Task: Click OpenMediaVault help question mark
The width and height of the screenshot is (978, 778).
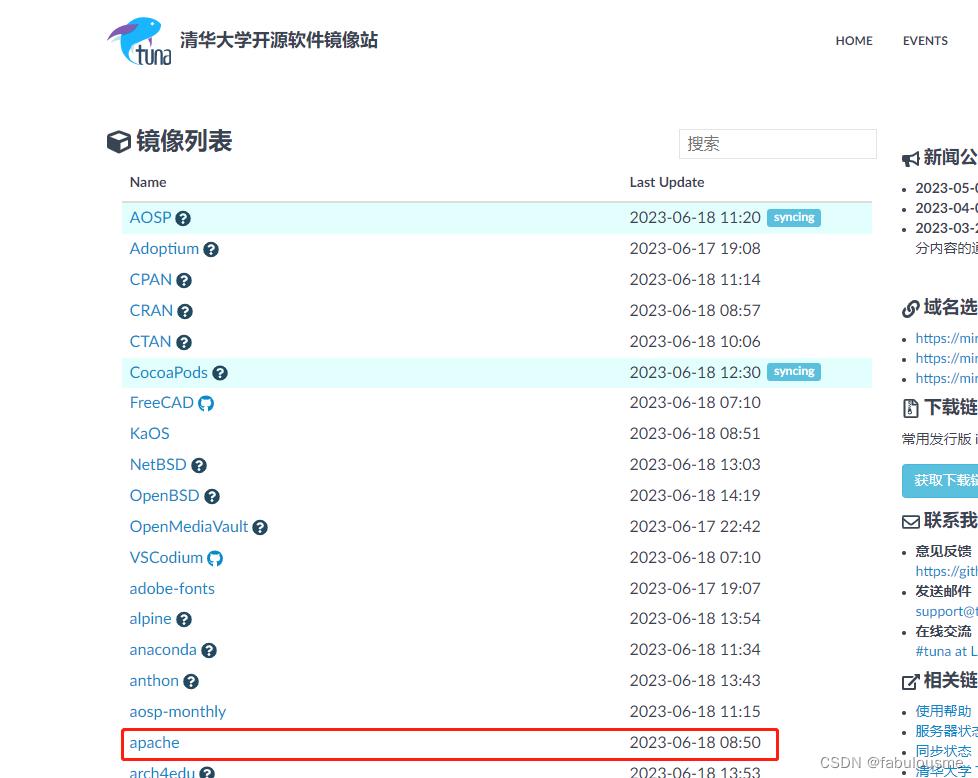Action: click(260, 528)
